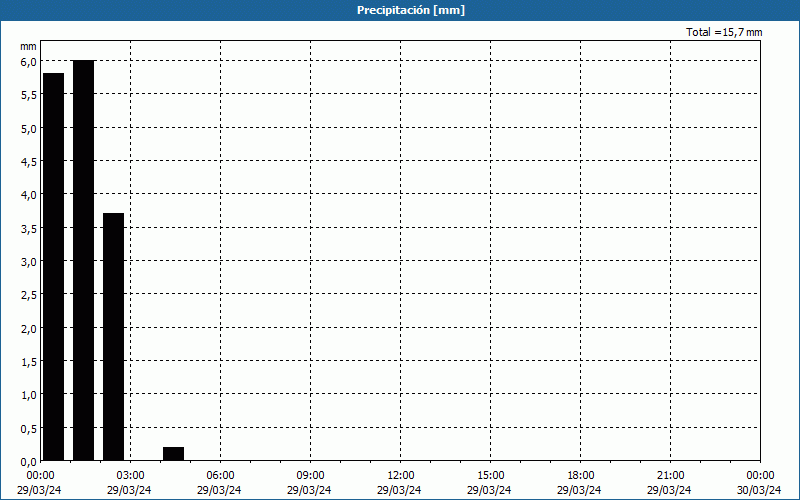The height and width of the screenshot is (500, 800).
Task: Click the 1,0 y-axis value
Action: (29, 395)
